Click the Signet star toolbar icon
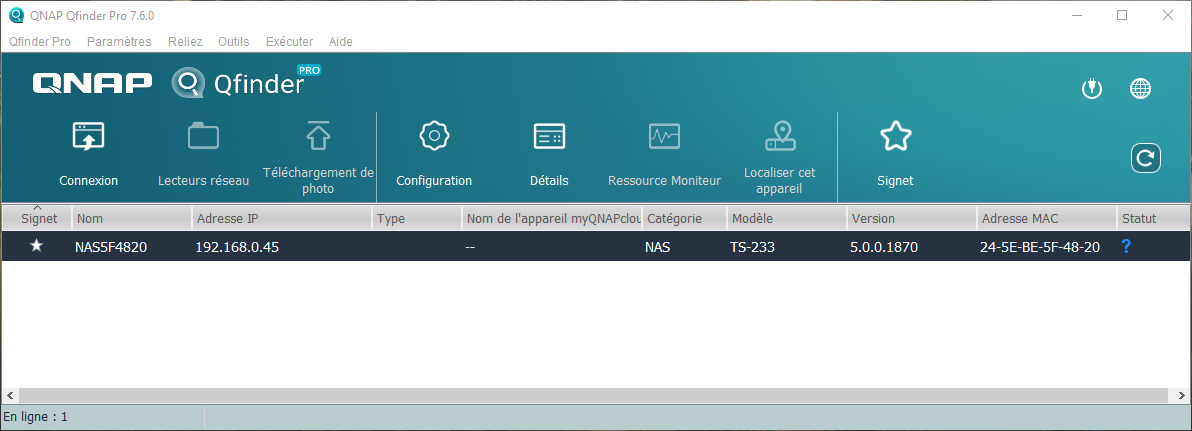The height and width of the screenshot is (431, 1192). (x=895, y=137)
